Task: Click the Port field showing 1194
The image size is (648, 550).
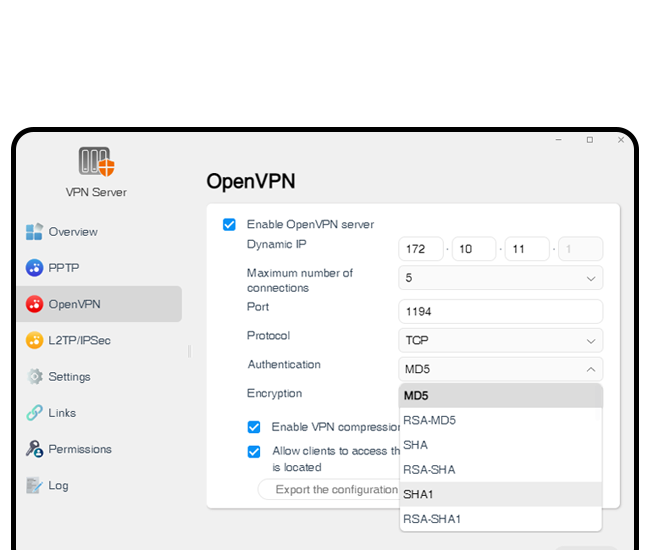Action: point(500,311)
